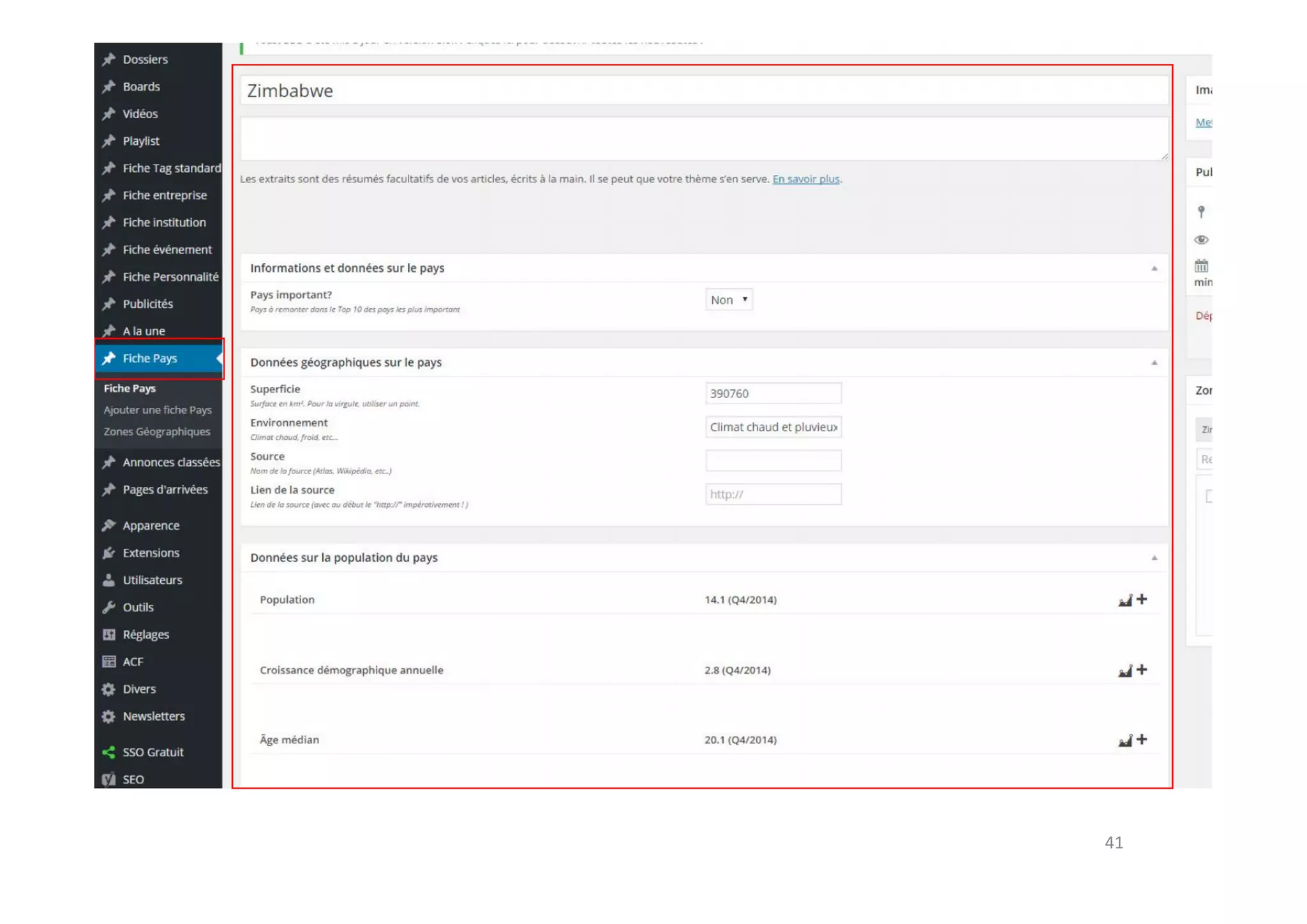
Task: Open Ajouter une fiche Pays submenu item
Action: [x=158, y=410]
